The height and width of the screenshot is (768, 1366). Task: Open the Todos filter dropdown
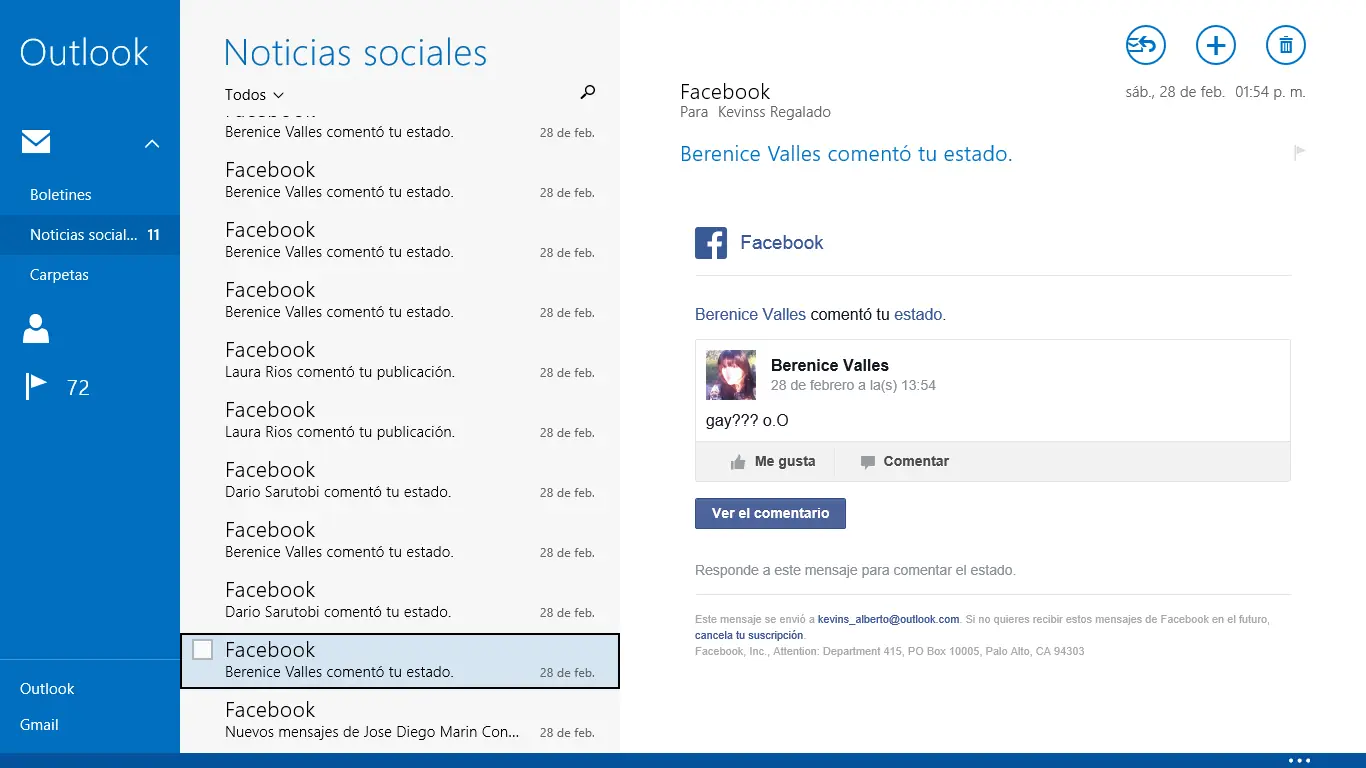tap(254, 95)
